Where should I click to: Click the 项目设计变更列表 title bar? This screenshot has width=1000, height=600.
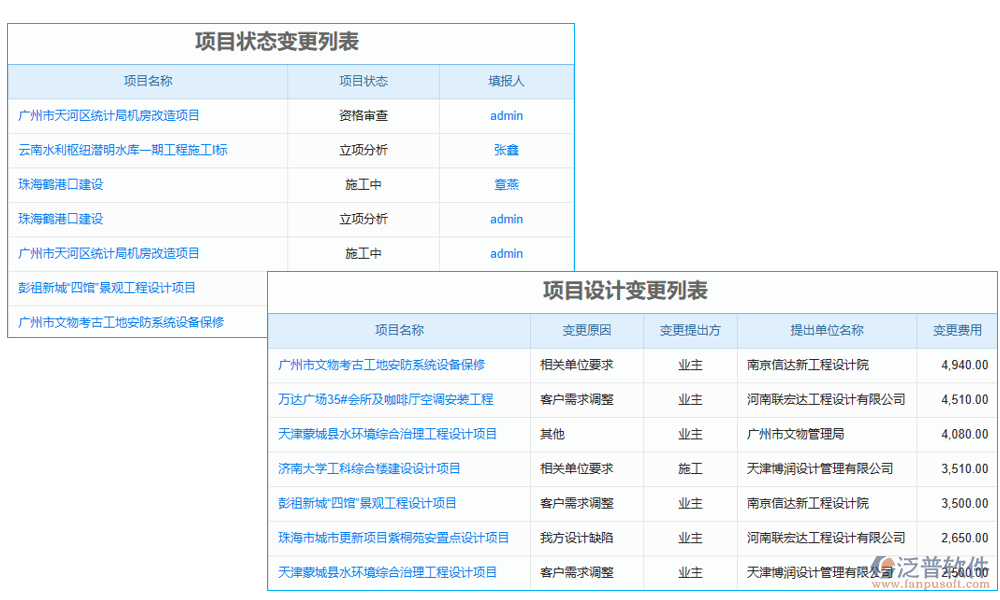pos(630,291)
